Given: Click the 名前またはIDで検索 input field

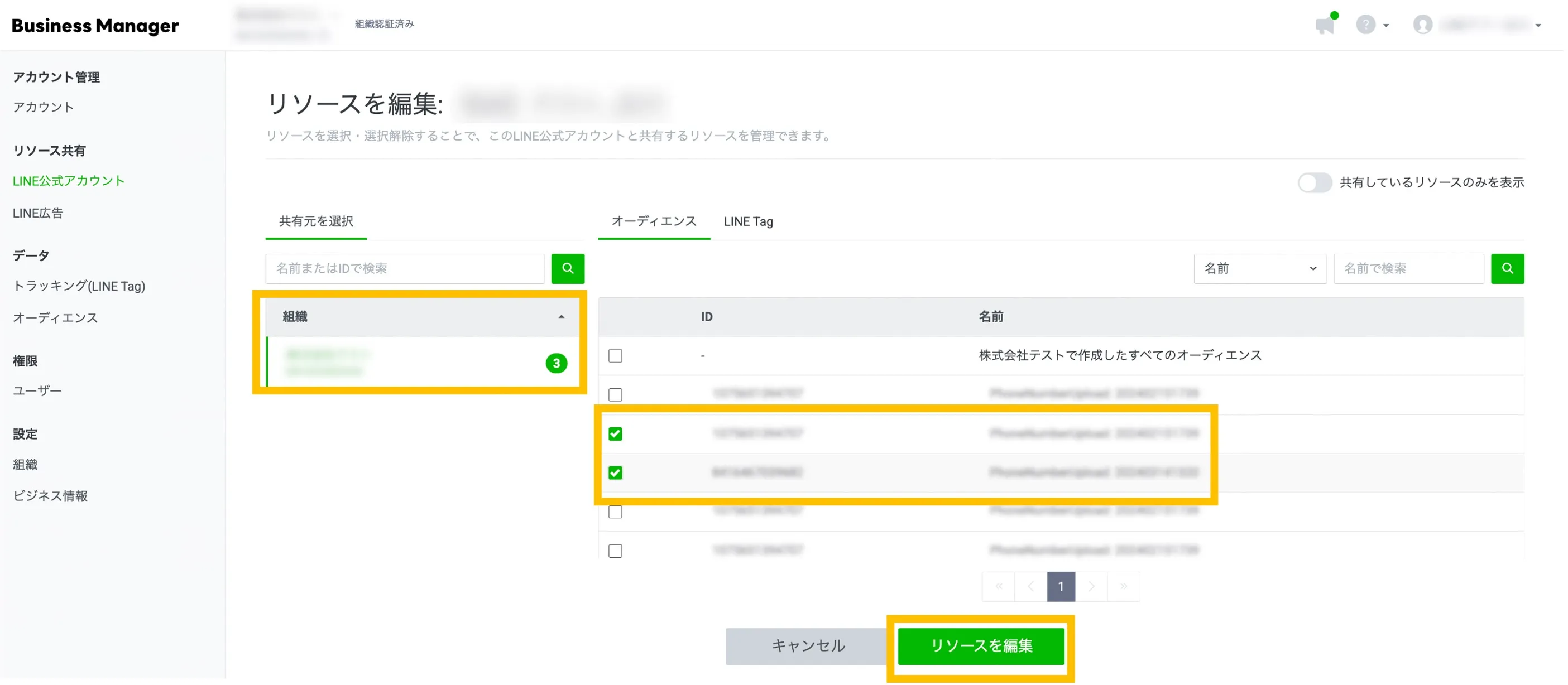Looking at the screenshot, I should pyautogui.click(x=404, y=268).
